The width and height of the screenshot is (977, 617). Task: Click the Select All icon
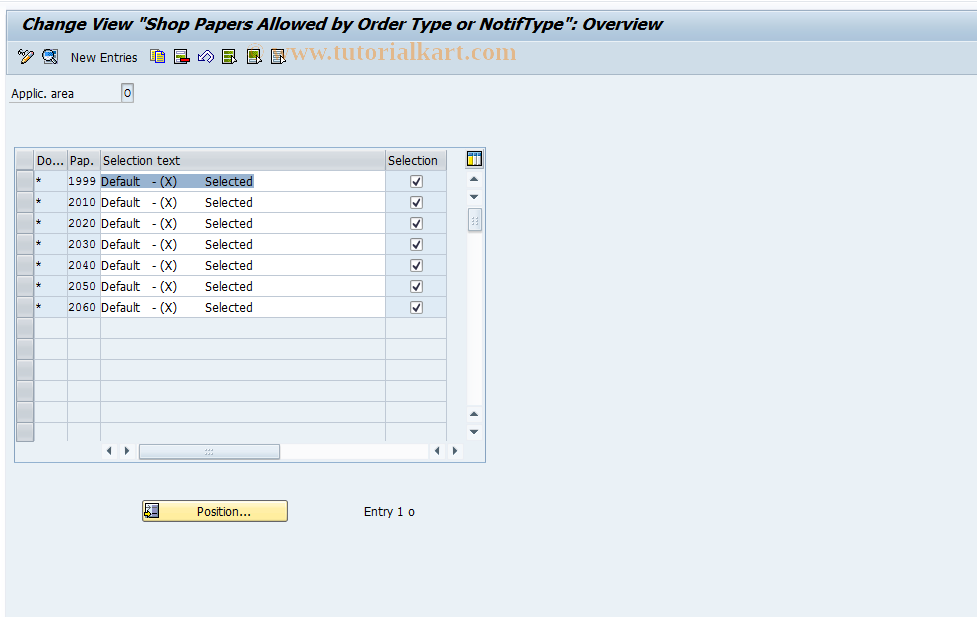pyautogui.click(x=229, y=56)
